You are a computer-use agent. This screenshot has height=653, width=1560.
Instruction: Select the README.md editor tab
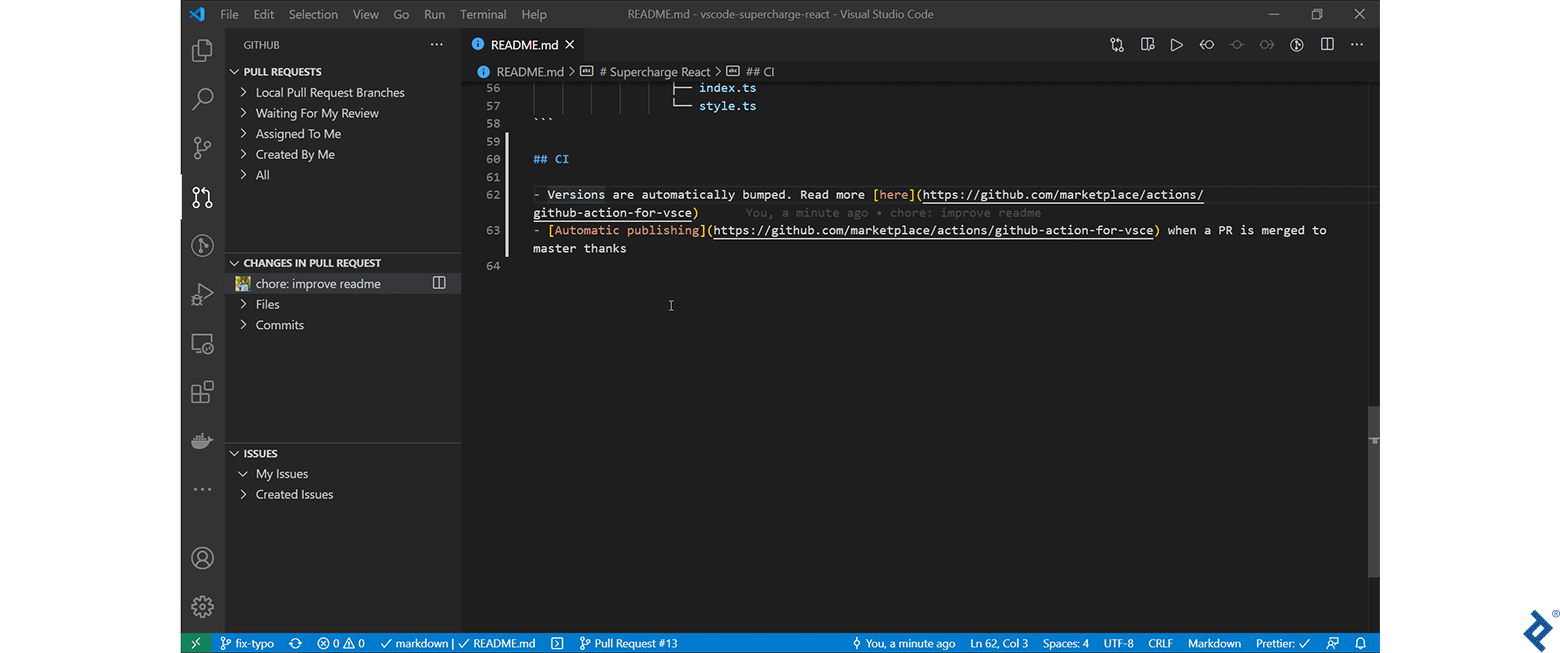click(x=523, y=45)
